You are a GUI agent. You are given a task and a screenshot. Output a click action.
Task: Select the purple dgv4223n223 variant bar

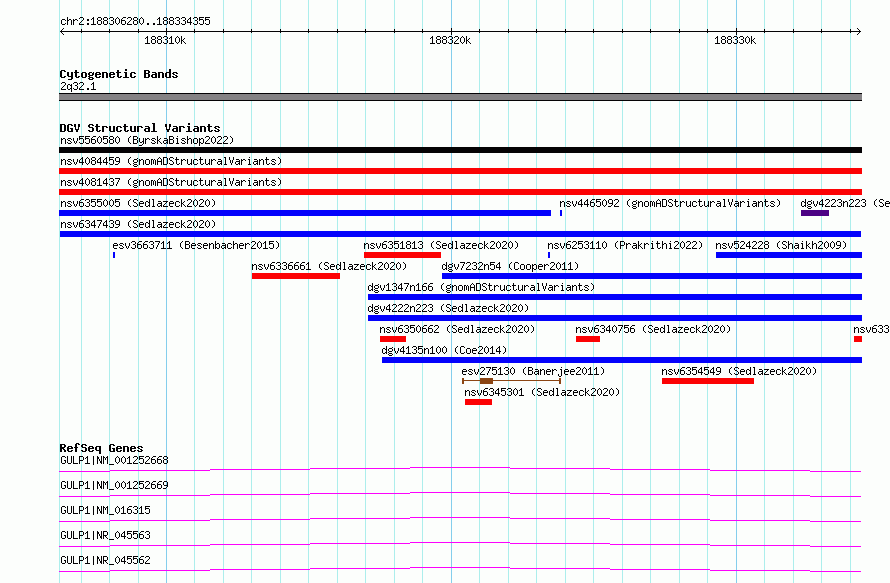pos(815,213)
